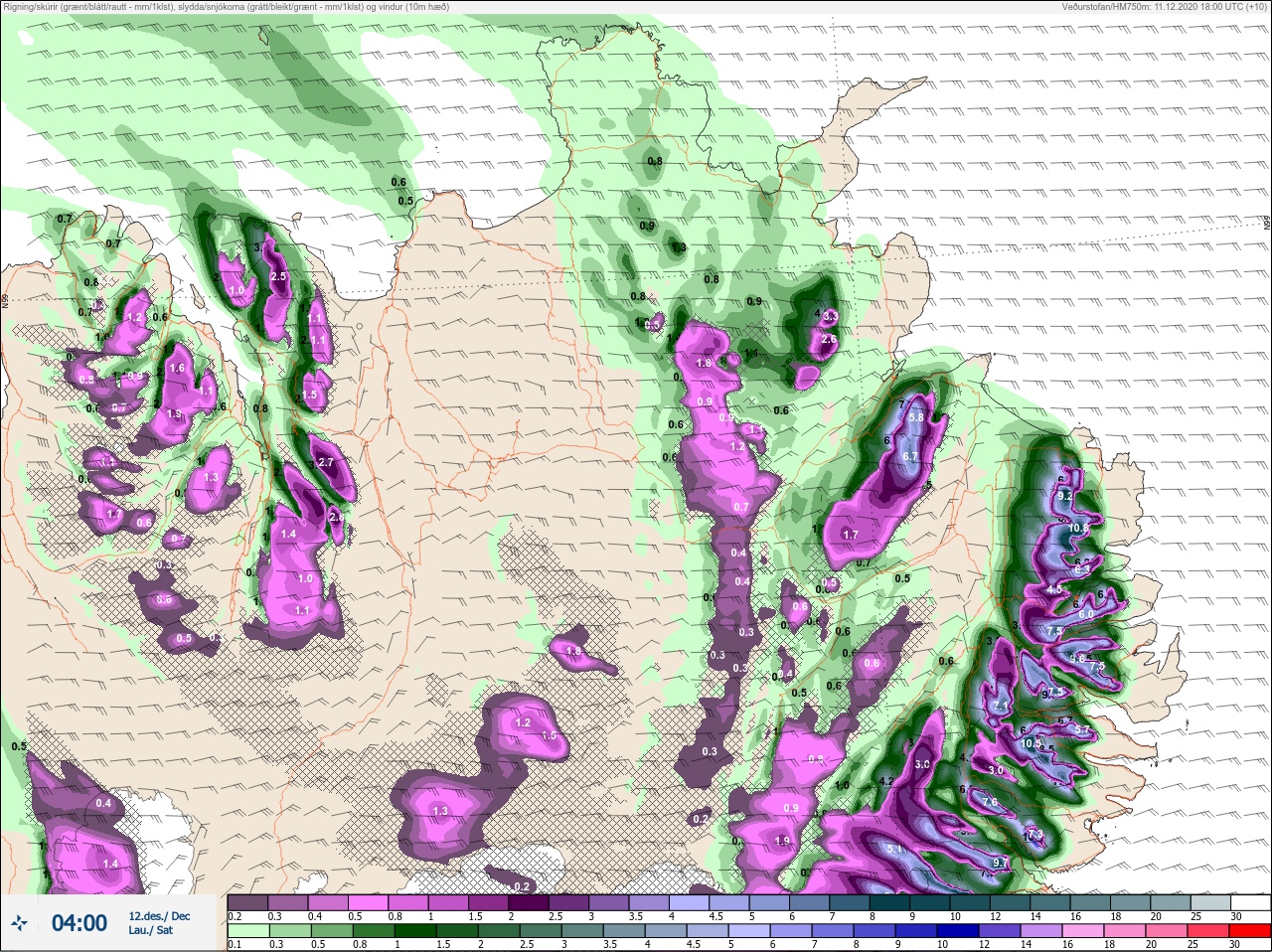Click the date text '12.des./ Dec'

[x=159, y=915]
